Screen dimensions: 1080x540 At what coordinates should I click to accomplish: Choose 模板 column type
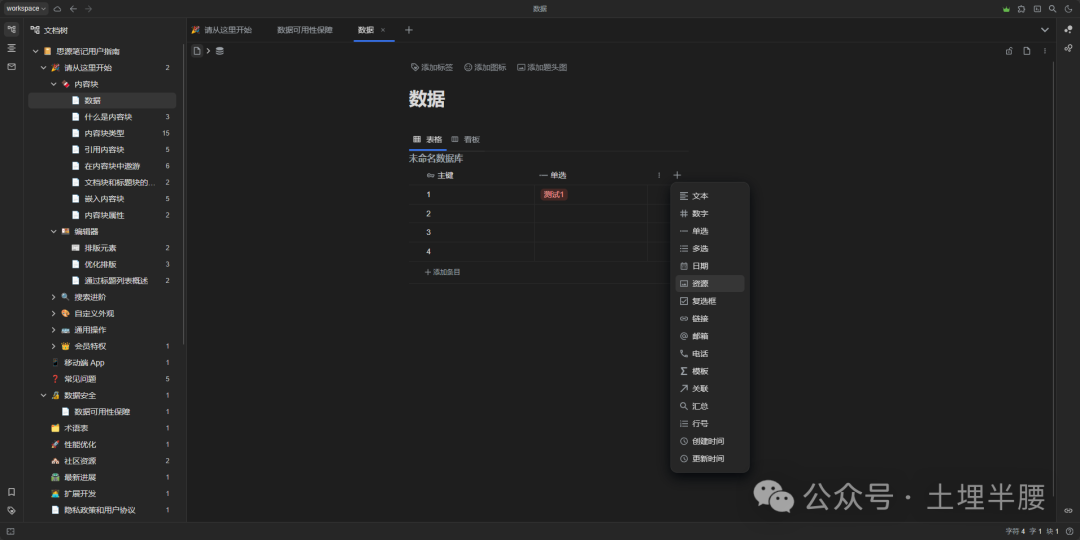[709, 371]
